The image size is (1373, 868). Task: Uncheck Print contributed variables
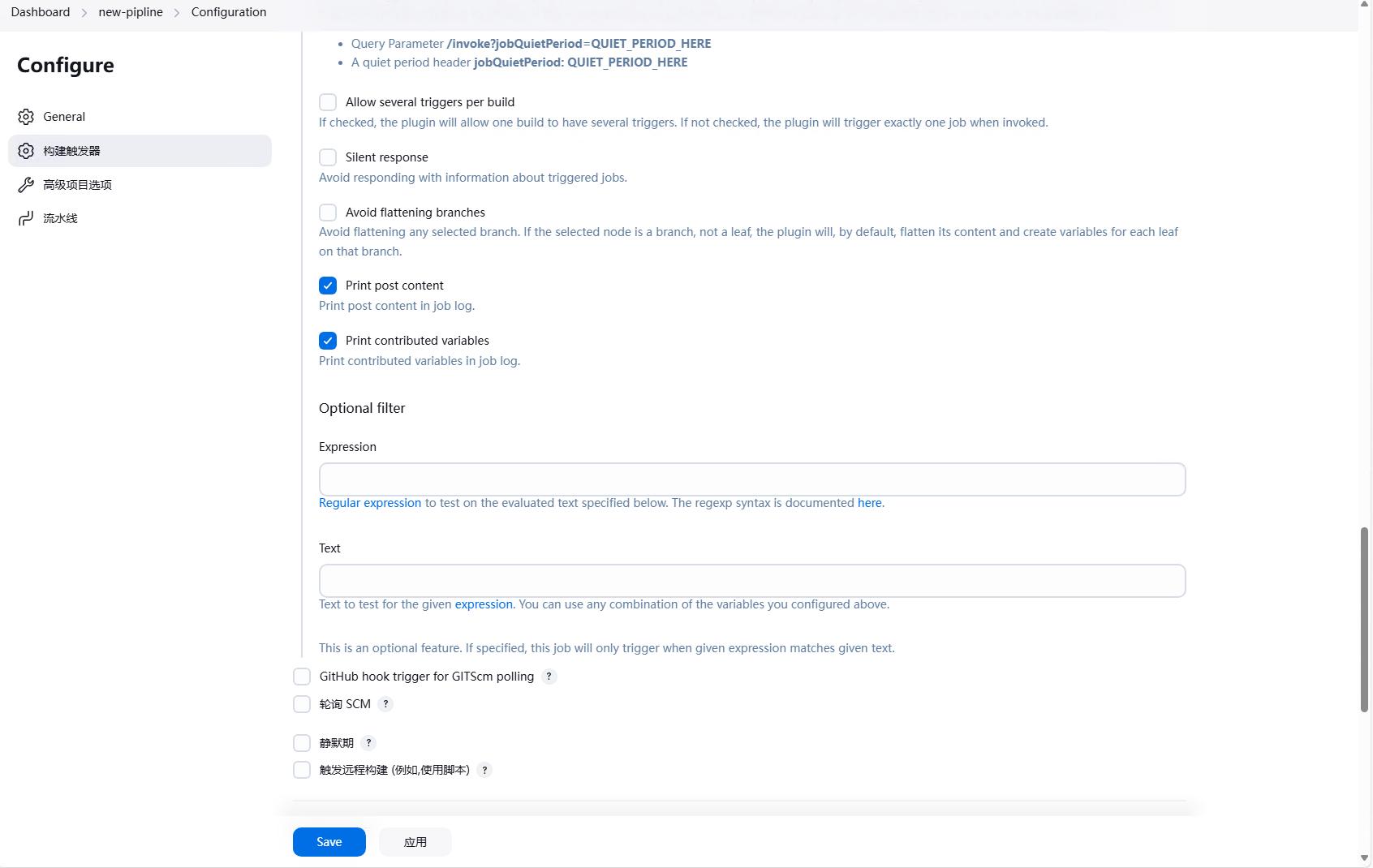[x=328, y=341]
